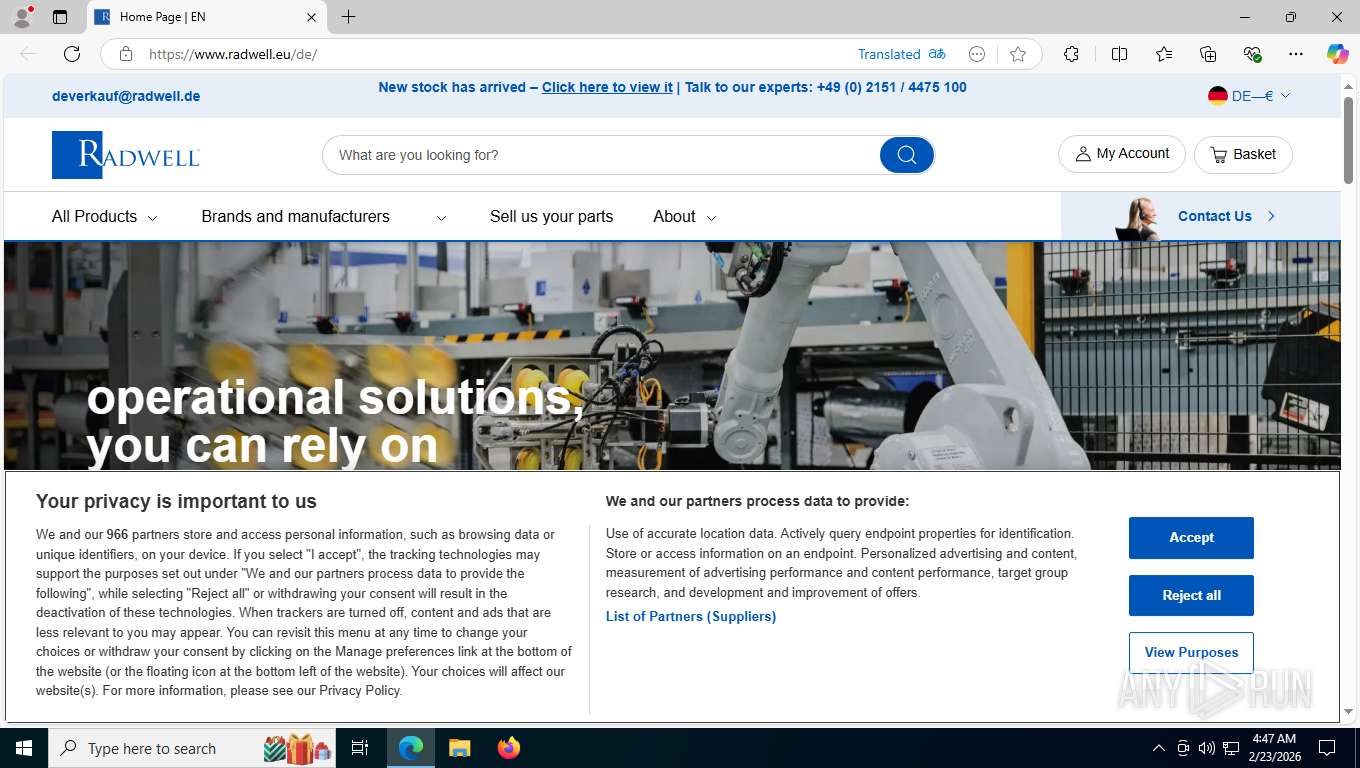The image size is (1360, 768).
Task: Open List of Partners (Suppliers) link
Action: [691, 616]
